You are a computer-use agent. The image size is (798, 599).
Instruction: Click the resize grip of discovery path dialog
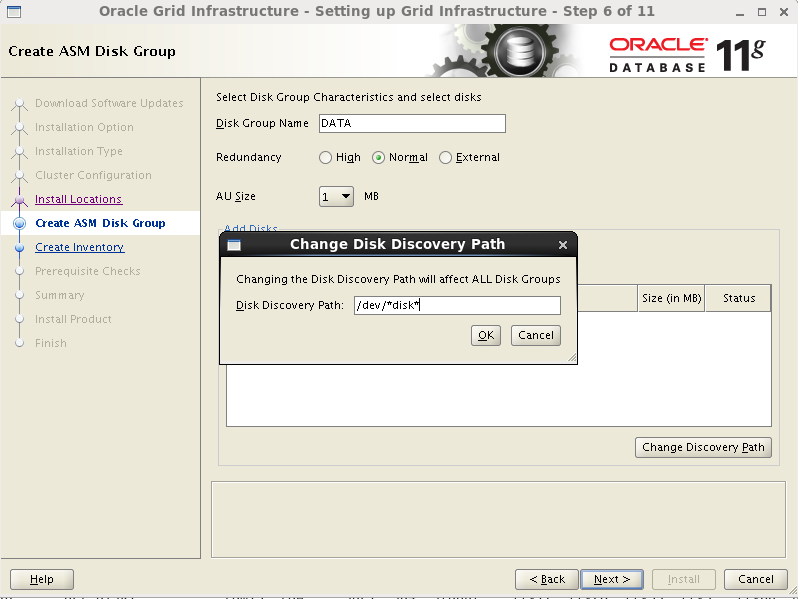coord(572,358)
